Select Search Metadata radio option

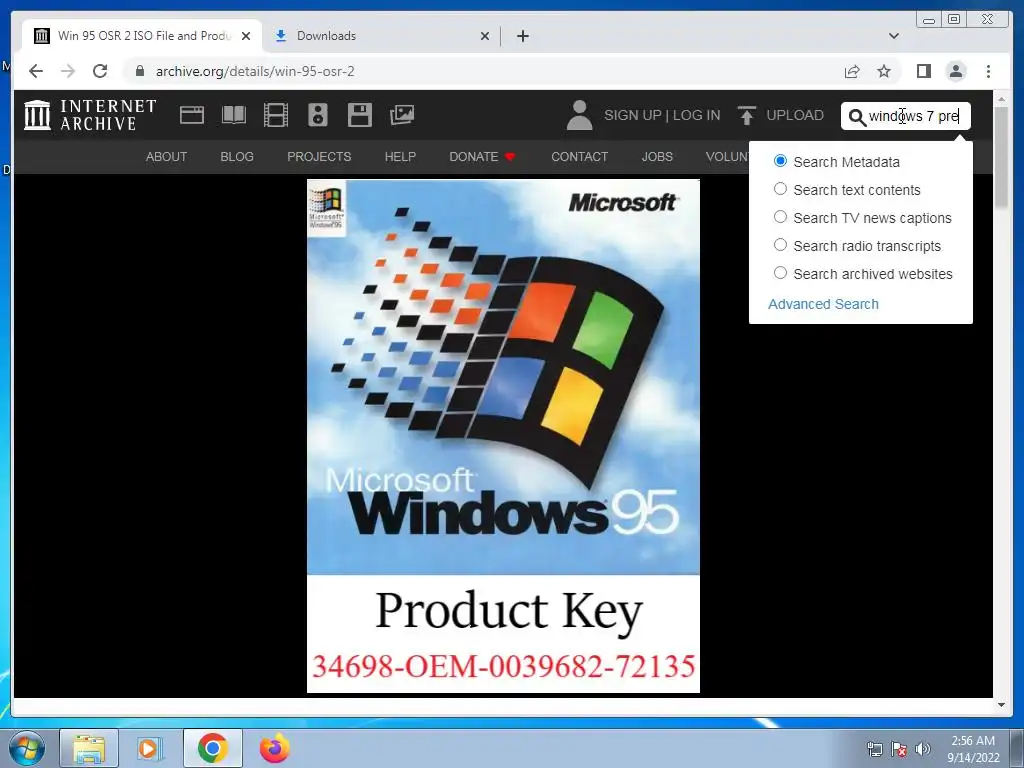780,161
